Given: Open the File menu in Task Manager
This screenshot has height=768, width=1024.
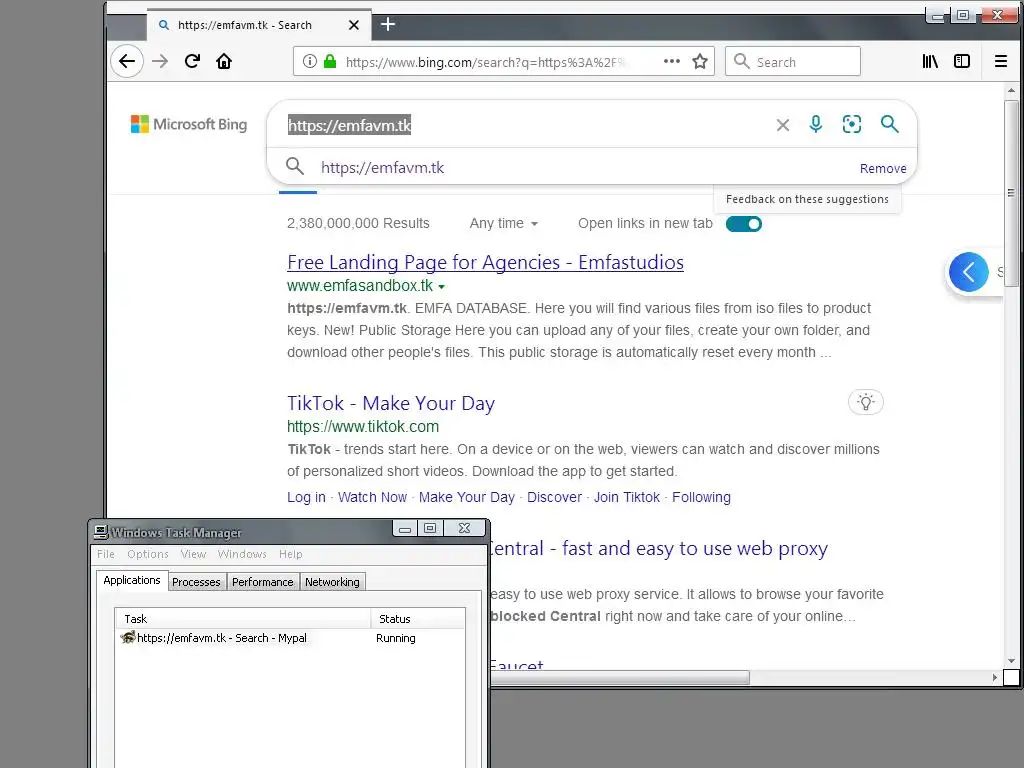Looking at the screenshot, I should pos(106,554).
